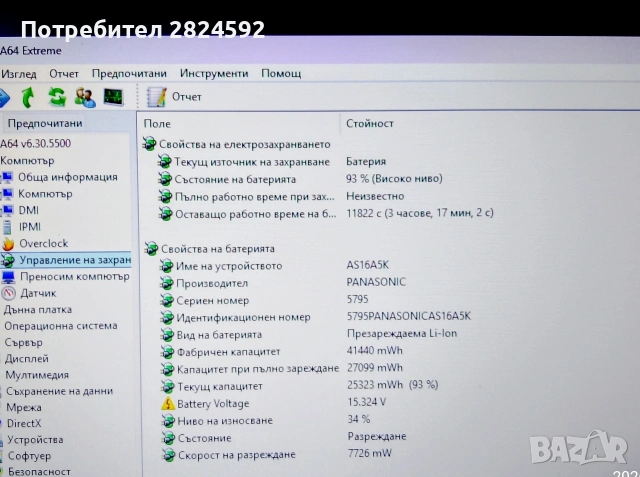Viewport: 640px width, 477px height.
Task: Switch to the Предпочитани sidebar tab
Action: click(45, 123)
